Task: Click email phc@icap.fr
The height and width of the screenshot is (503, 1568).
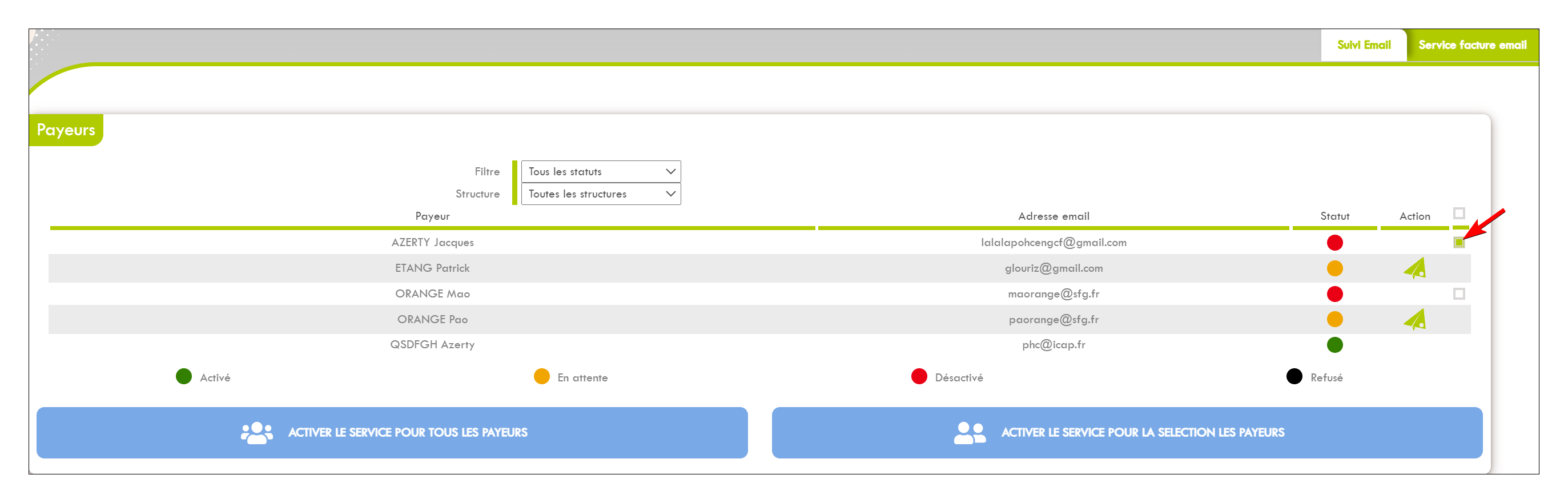Action: pyautogui.click(x=1053, y=345)
